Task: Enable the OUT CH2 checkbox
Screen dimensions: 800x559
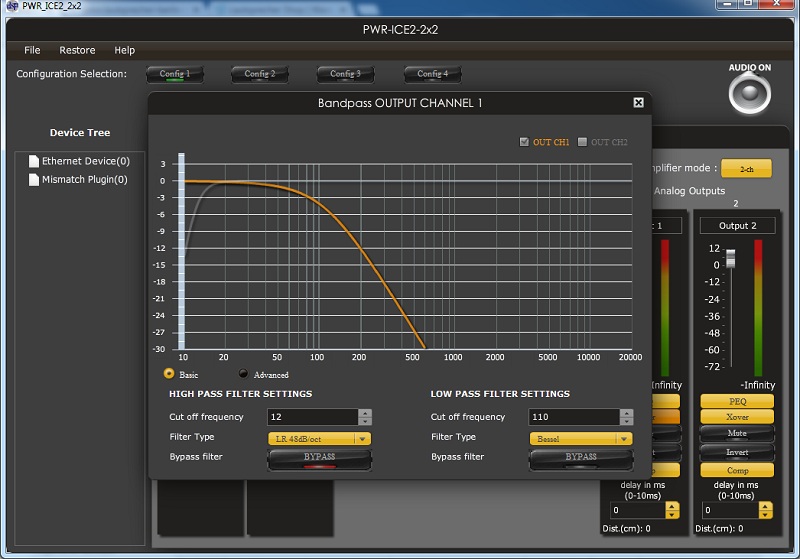Action: [582, 142]
